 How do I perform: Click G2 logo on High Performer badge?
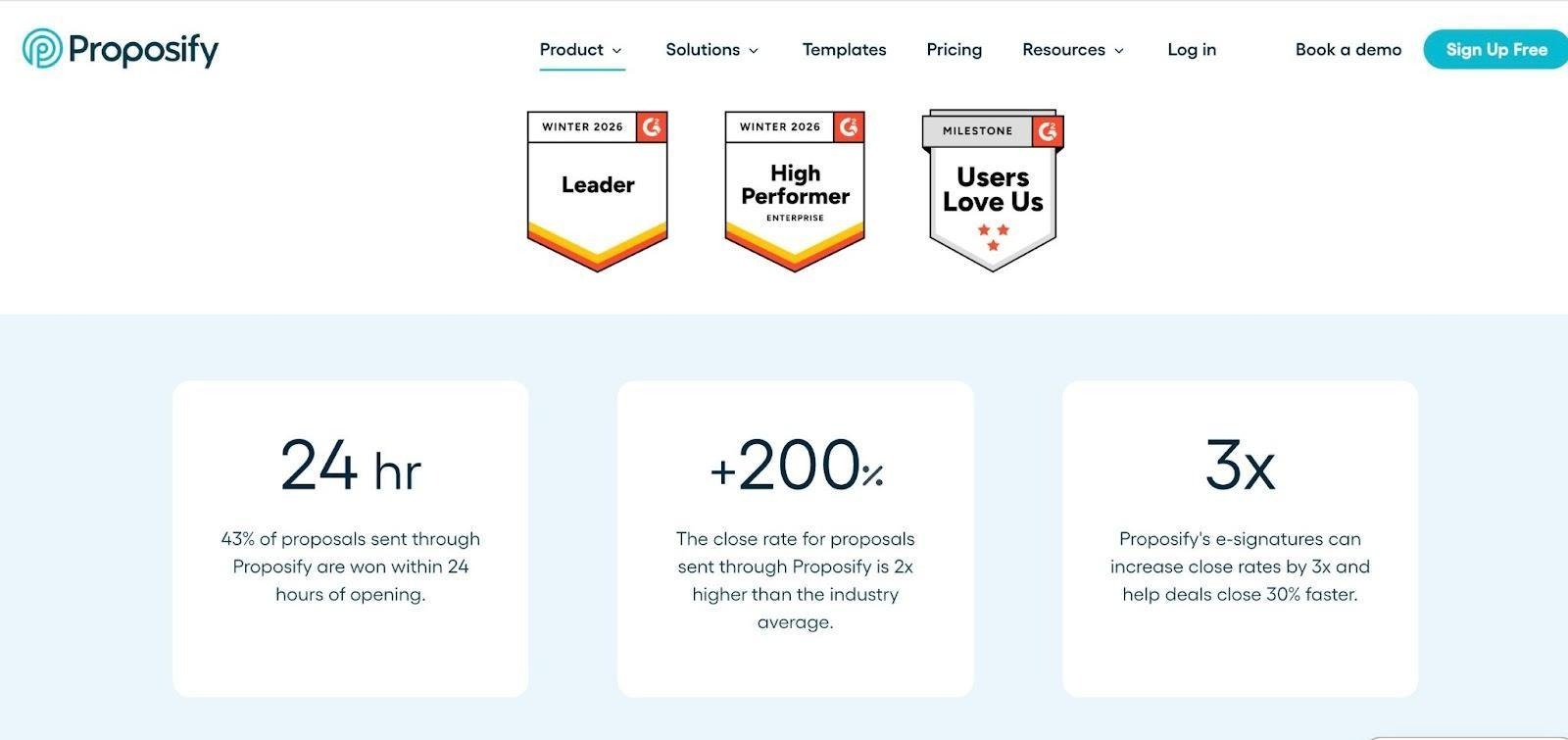coord(850,126)
